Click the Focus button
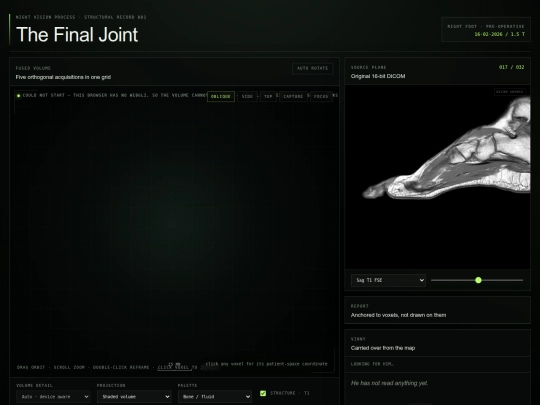This screenshot has height=405, width=540. tap(321, 96)
